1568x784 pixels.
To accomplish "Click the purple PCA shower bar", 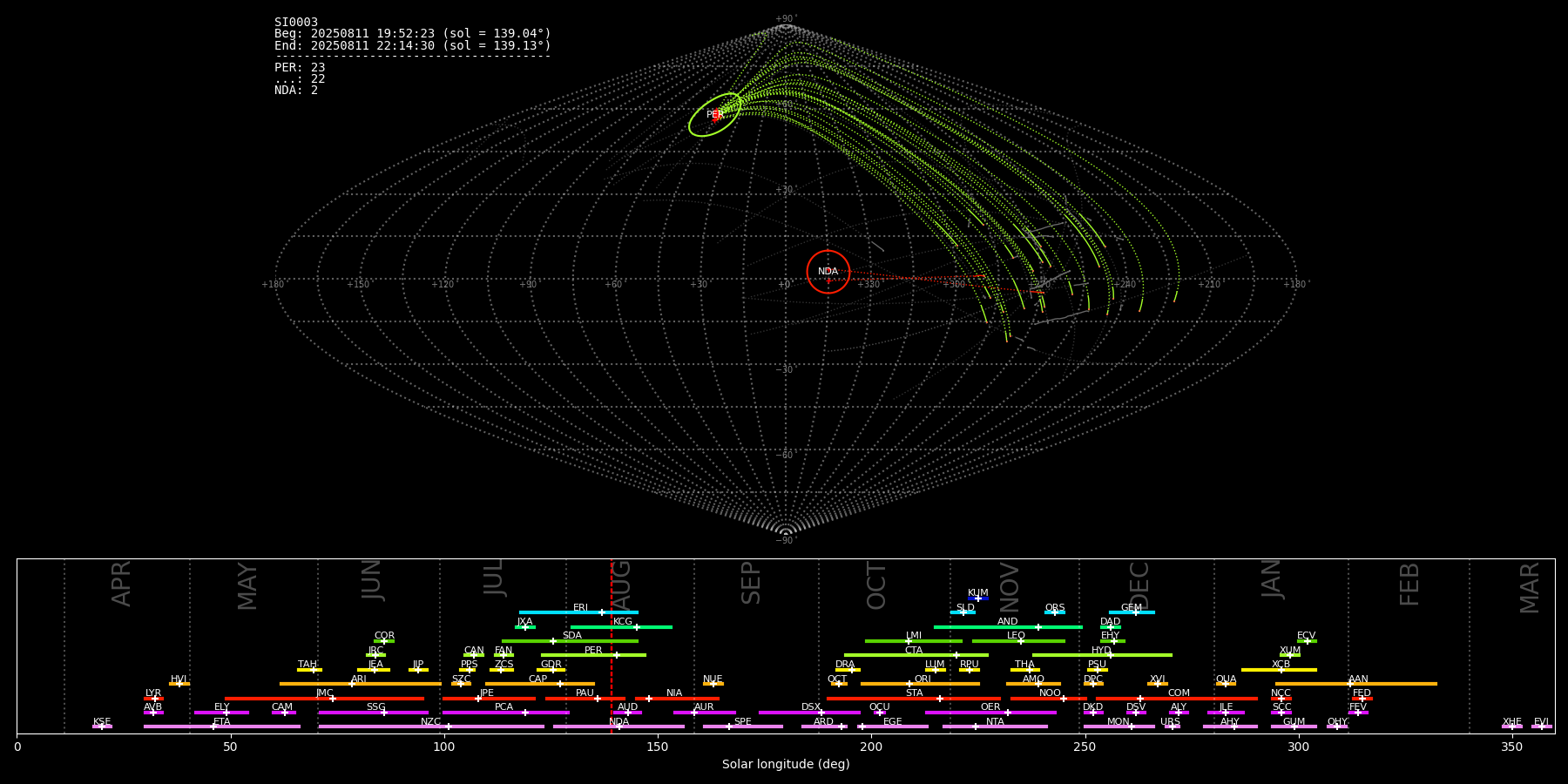I will (x=505, y=713).
